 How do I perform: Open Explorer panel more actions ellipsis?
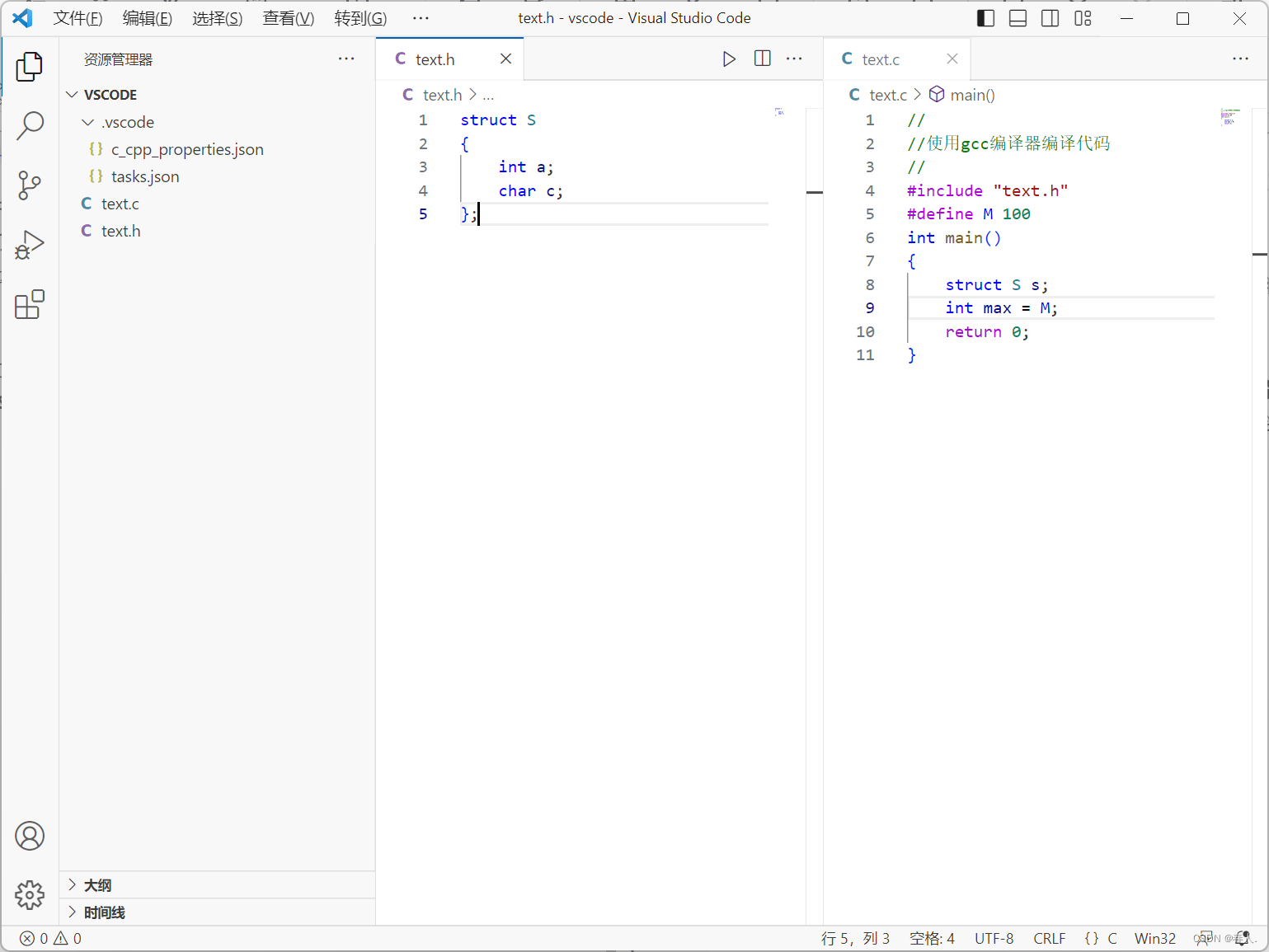point(346,59)
